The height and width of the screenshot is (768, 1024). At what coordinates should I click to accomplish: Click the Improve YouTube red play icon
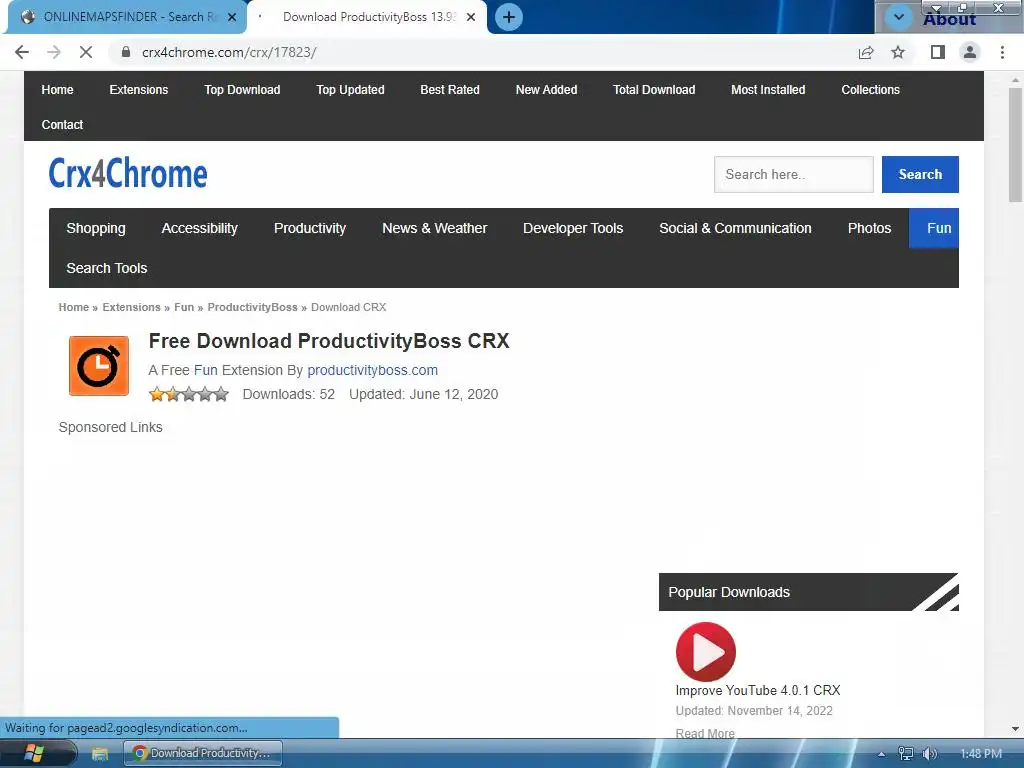tap(705, 651)
